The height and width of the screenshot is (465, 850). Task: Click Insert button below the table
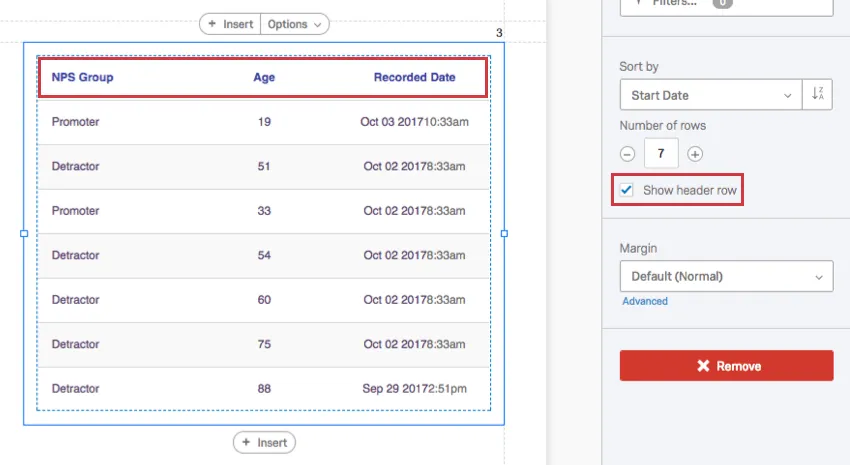coord(264,442)
